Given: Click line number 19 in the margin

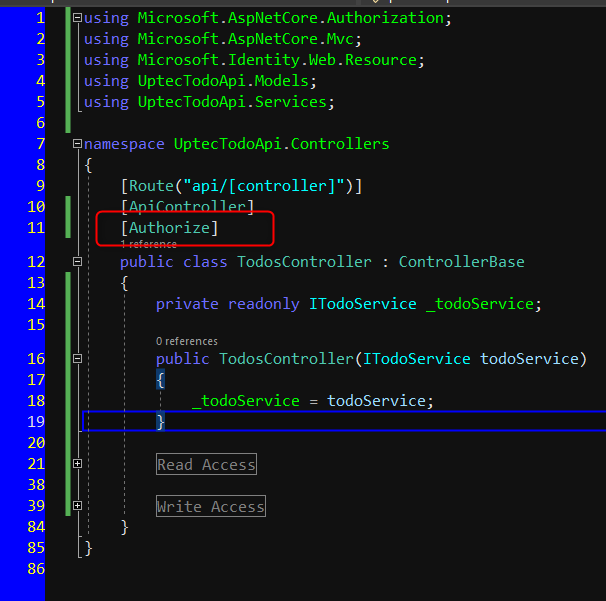Looking at the screenshot, I should point(34,422).
